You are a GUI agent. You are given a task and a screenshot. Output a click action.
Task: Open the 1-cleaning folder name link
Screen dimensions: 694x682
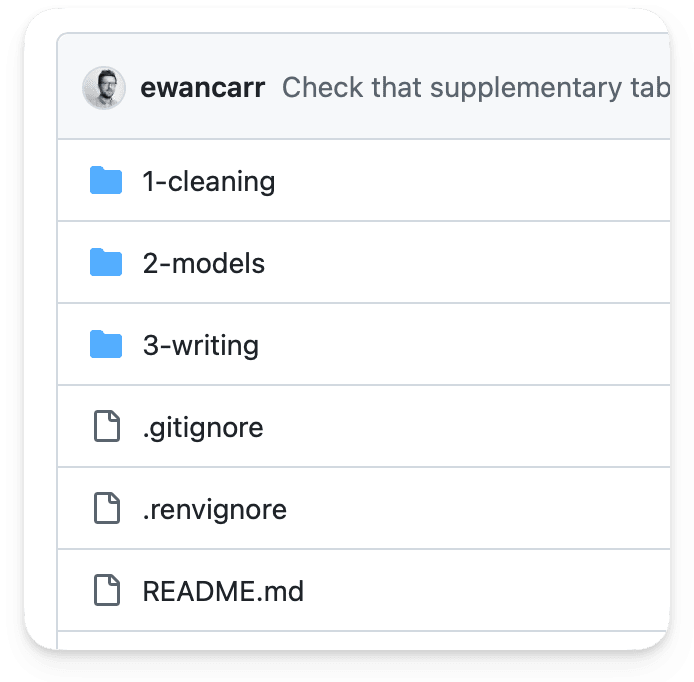click(x=208, y=181)
